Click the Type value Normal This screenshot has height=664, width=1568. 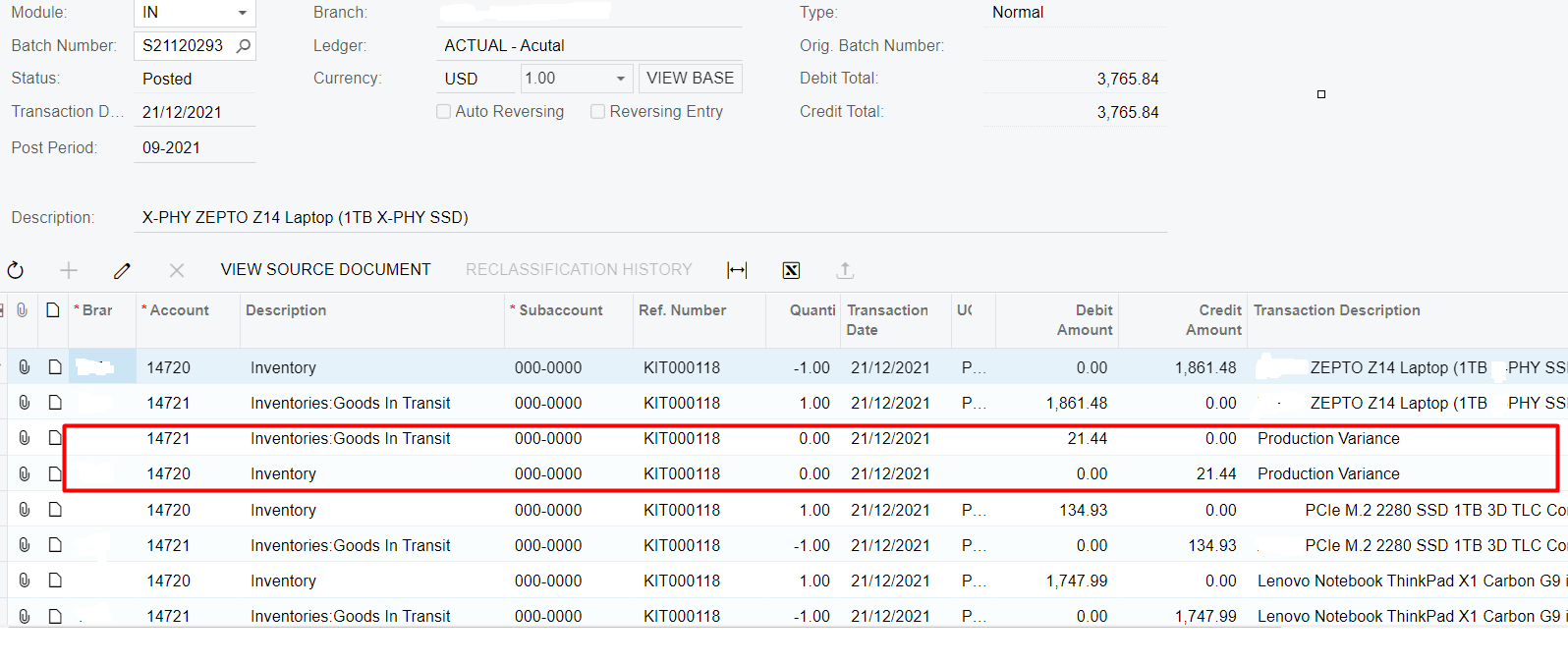tap(1018, 13)
